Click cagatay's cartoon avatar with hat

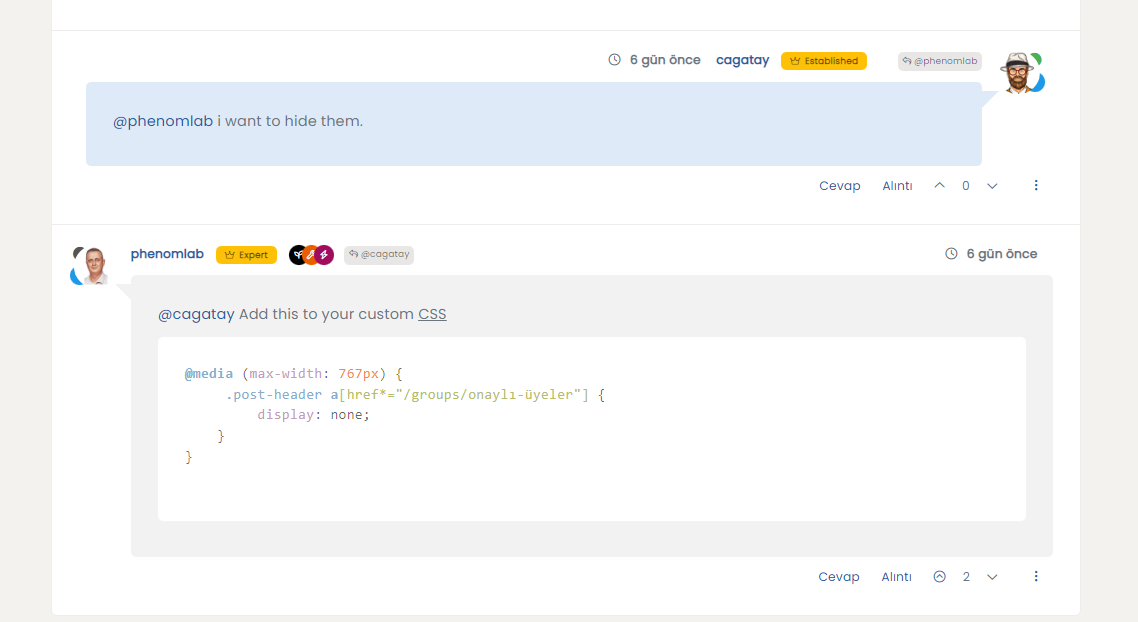1019,73
